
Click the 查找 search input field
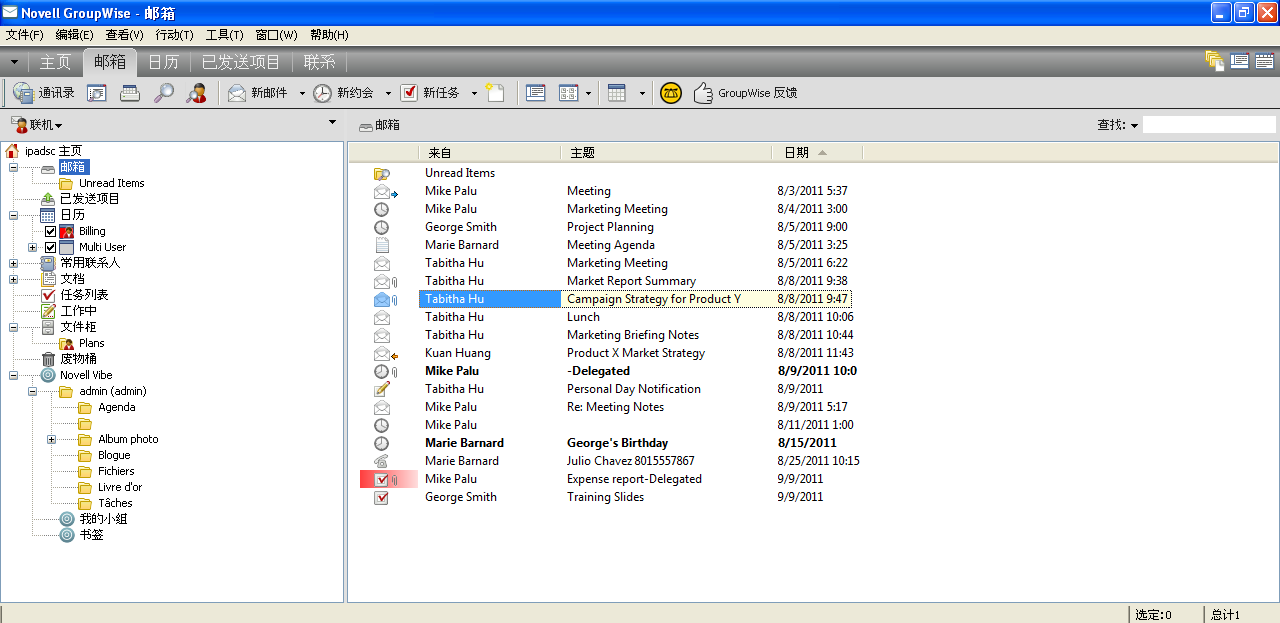tap(1209, 125)
